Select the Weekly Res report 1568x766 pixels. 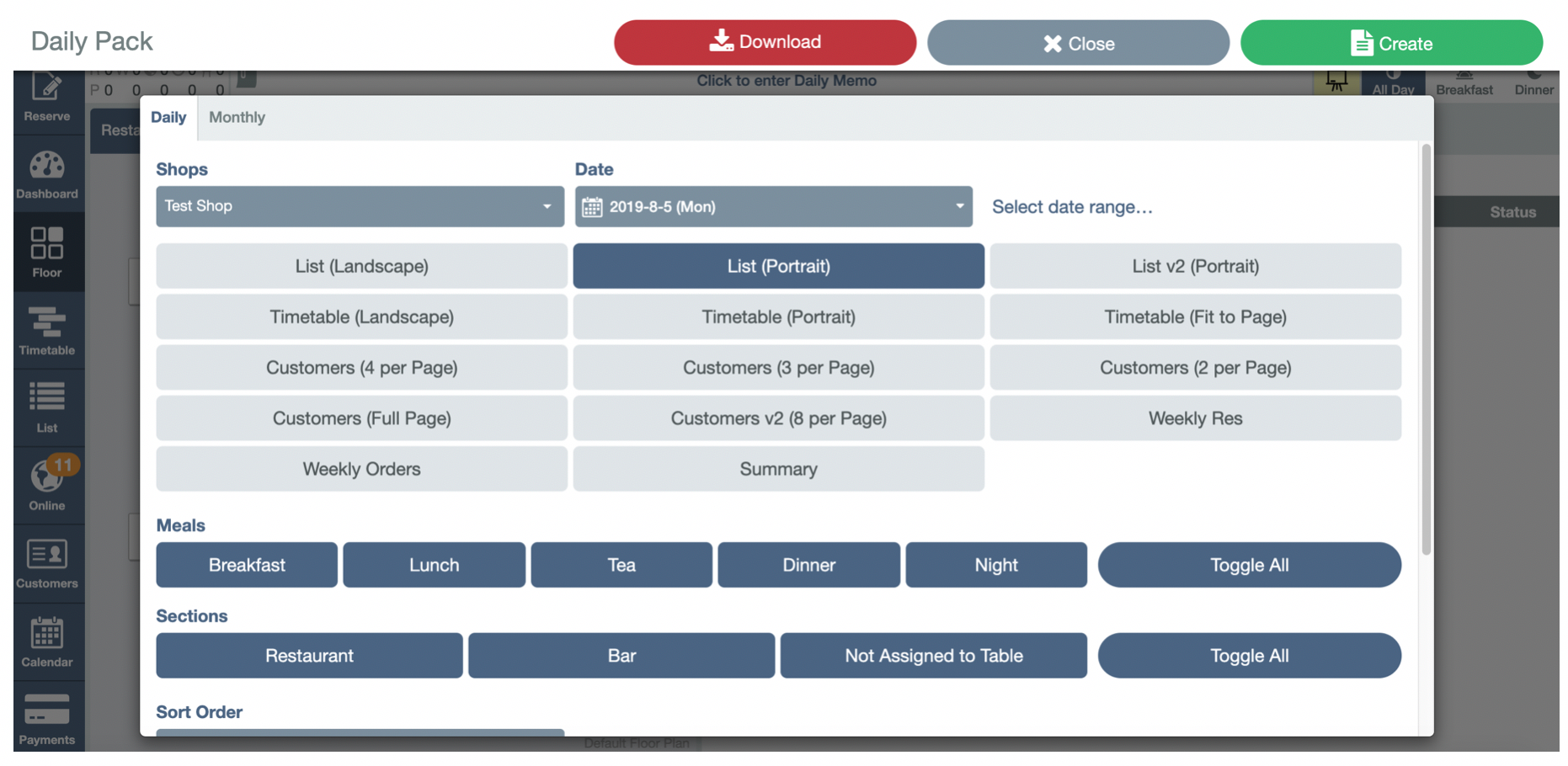point(1195,418)
